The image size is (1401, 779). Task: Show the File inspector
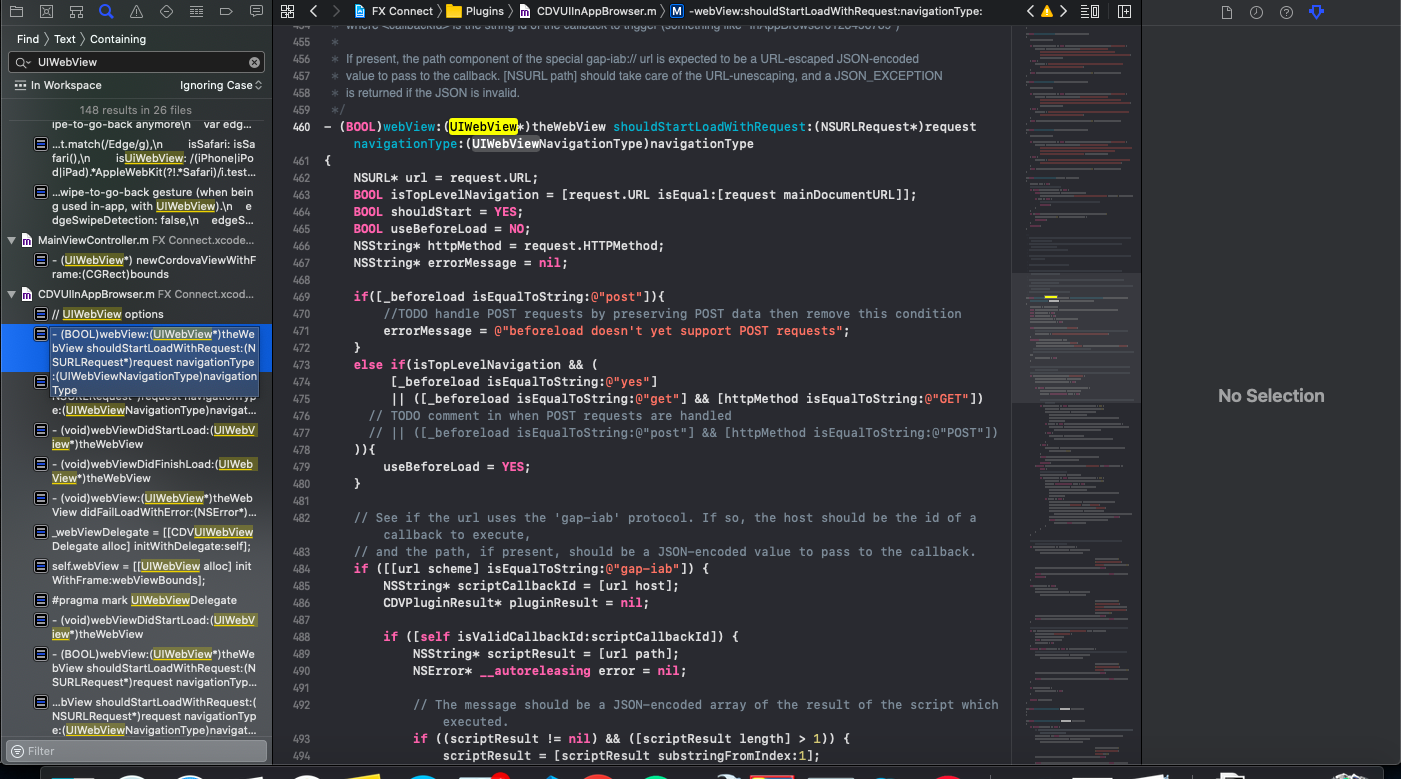click(1229, 11)
